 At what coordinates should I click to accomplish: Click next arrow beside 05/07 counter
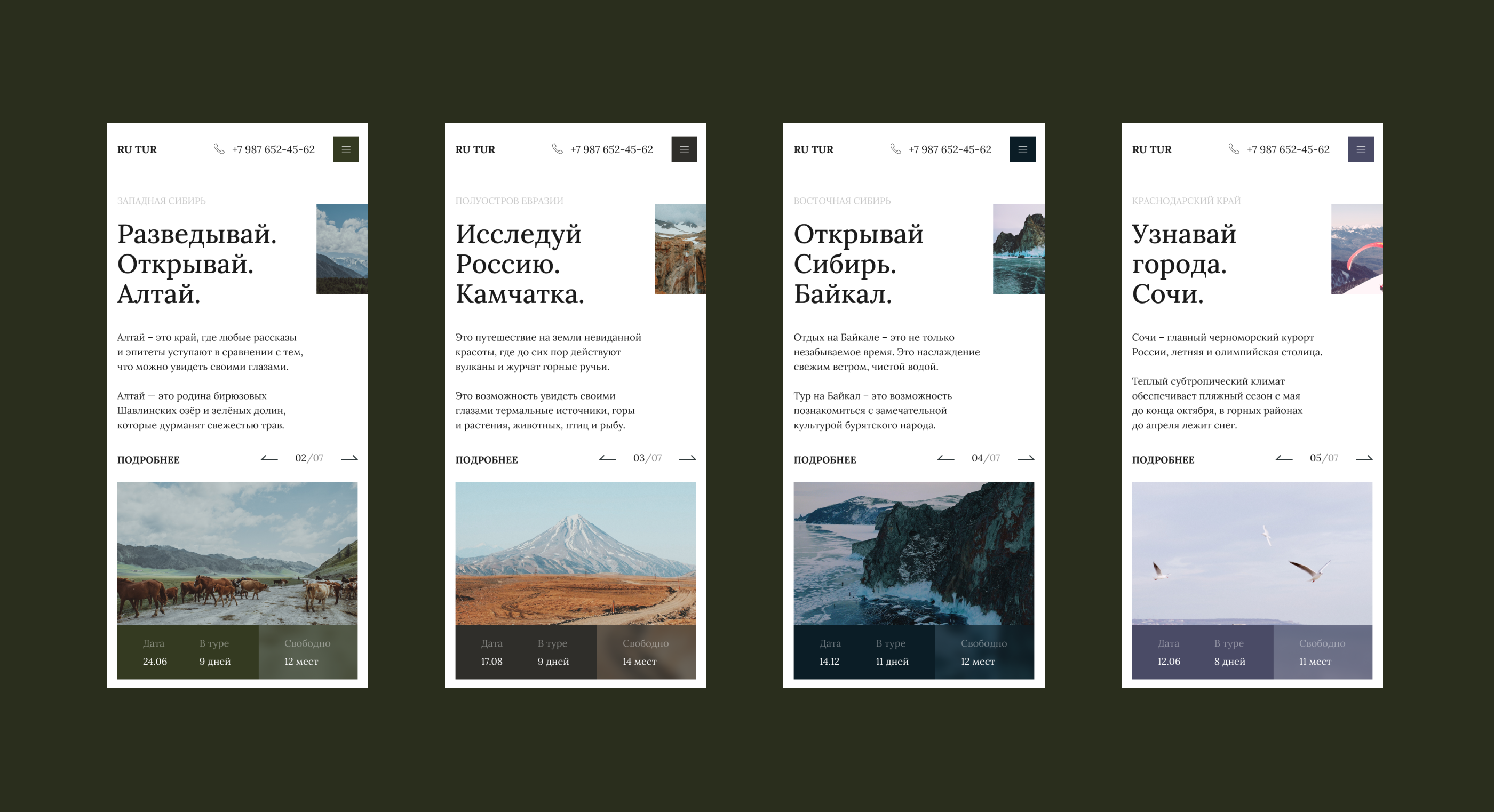coord(1363,458)
